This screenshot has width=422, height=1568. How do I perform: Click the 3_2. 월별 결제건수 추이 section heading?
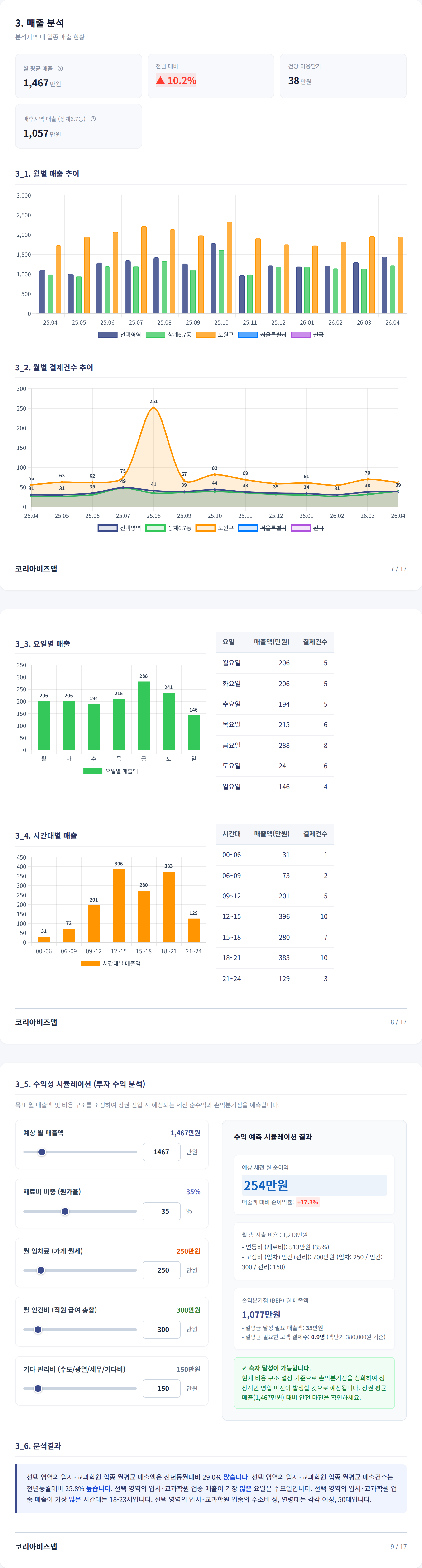54,368
